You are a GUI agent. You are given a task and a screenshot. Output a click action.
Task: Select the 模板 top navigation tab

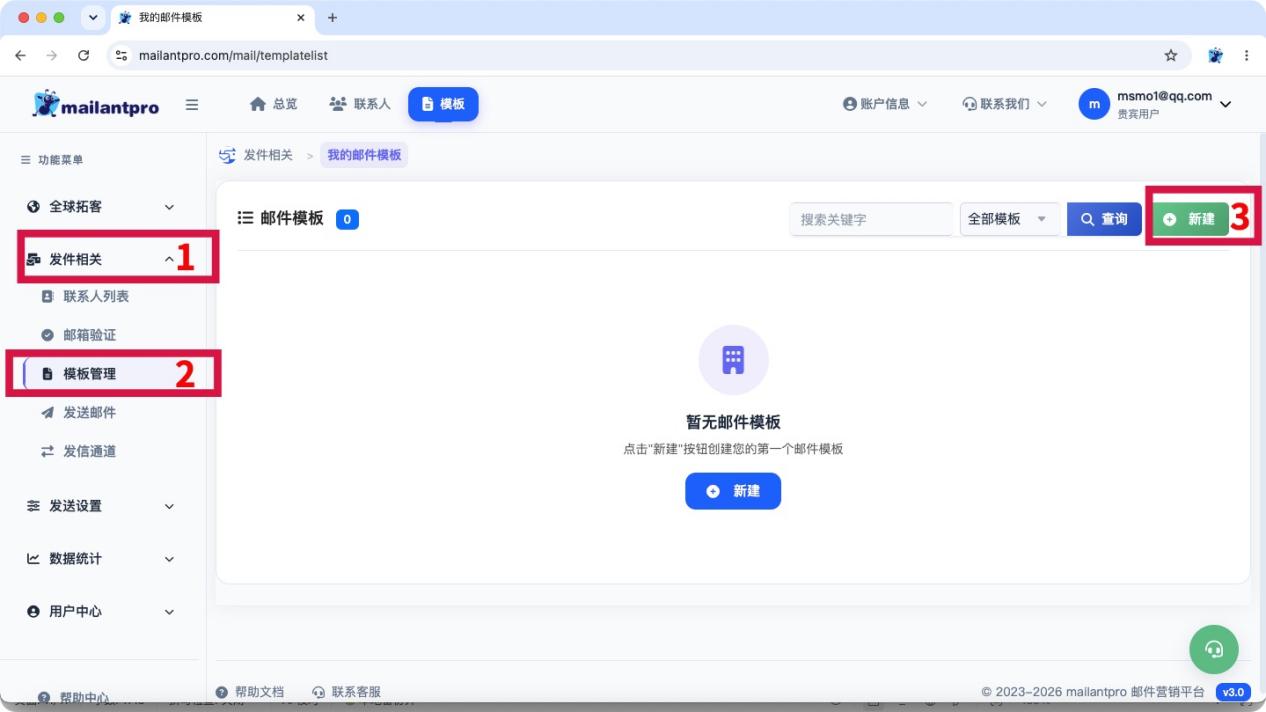pyautogui.click(x=443, y=104)
